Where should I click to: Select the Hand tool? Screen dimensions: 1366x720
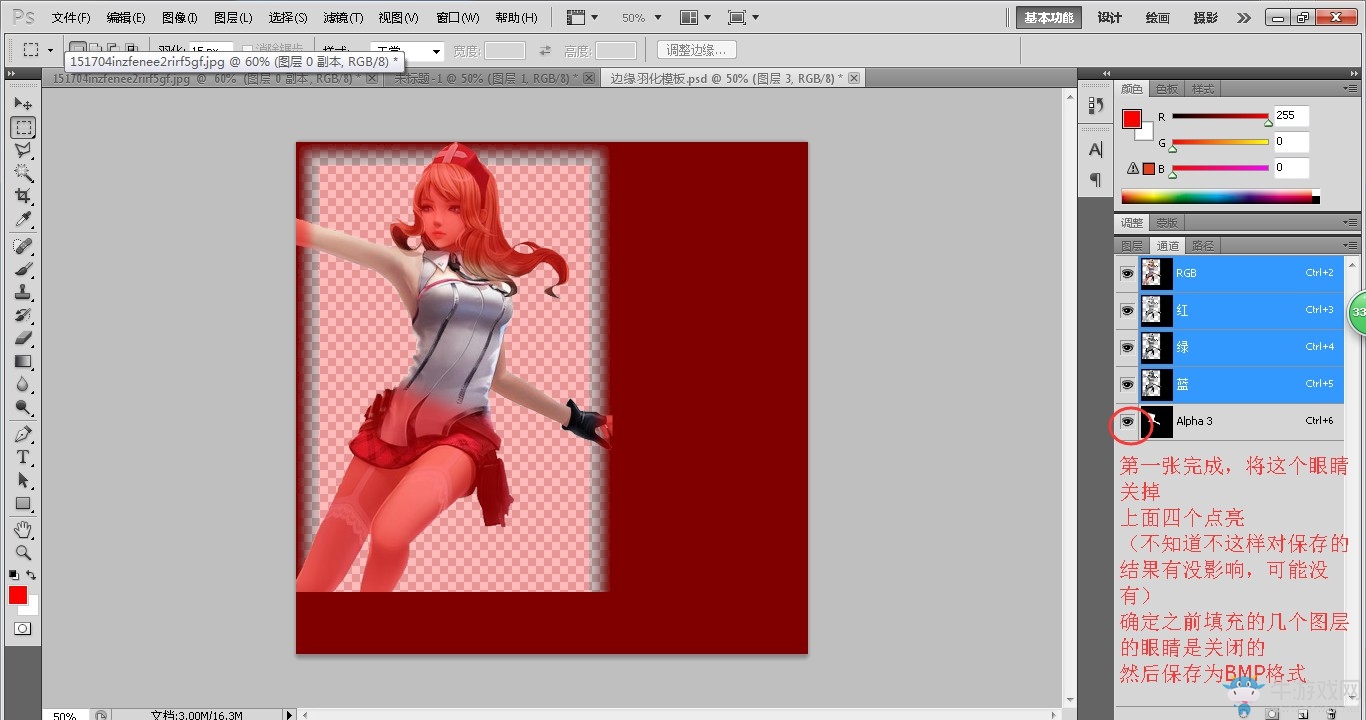pos(23,529)
